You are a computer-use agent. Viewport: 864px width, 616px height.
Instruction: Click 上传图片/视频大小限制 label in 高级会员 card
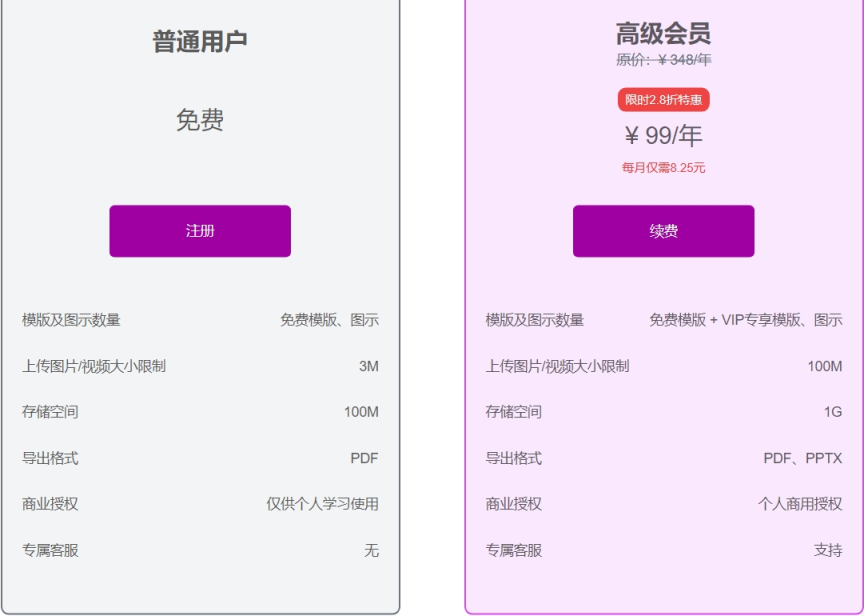tap(557, 366)
